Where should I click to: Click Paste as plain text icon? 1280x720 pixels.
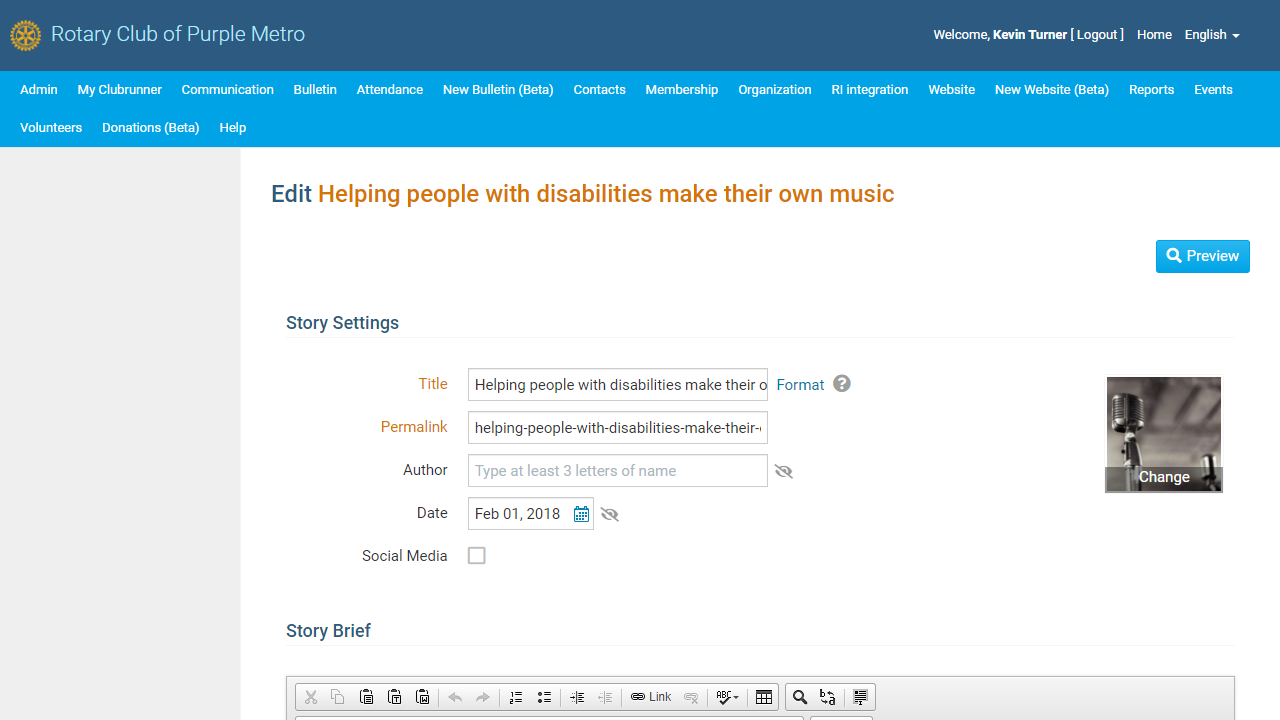pos(394,697)
